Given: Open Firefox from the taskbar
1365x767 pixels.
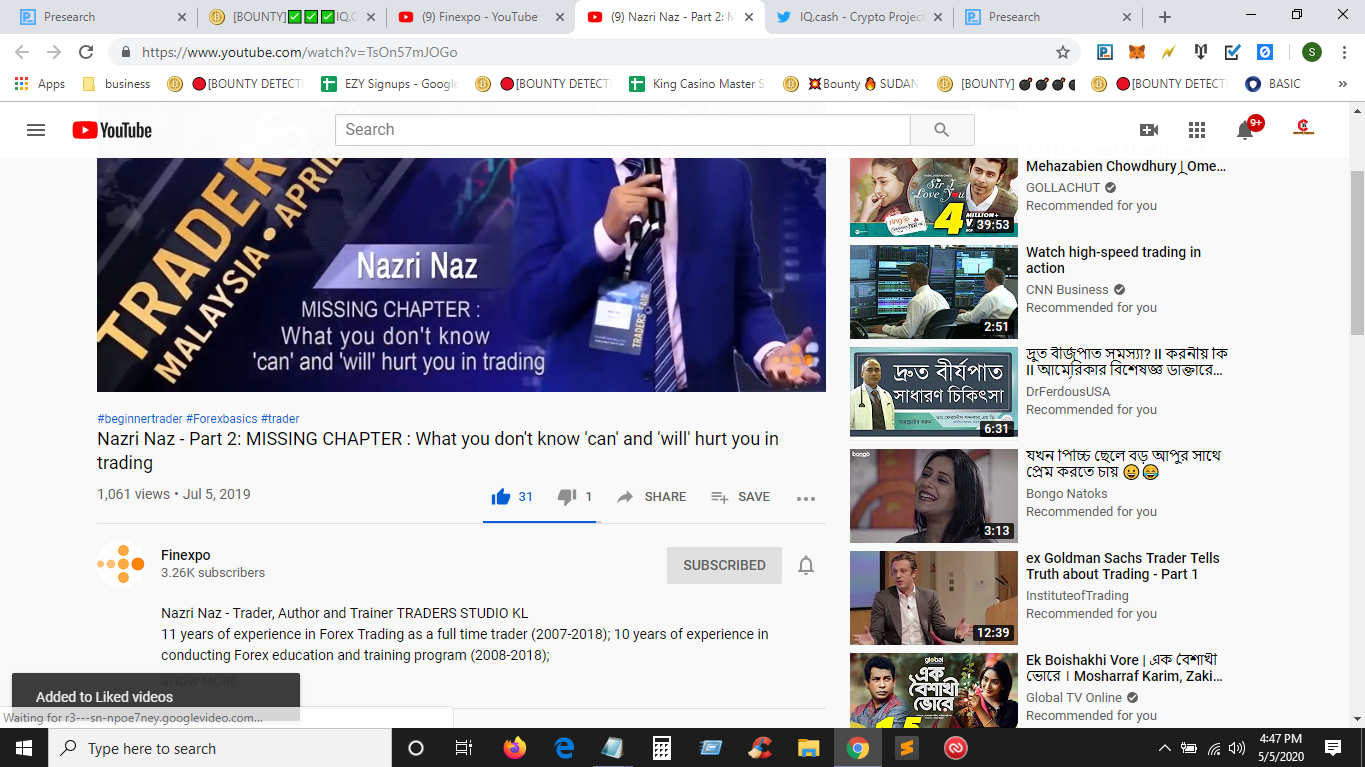Looking at the screenshot, I should 515,748.
